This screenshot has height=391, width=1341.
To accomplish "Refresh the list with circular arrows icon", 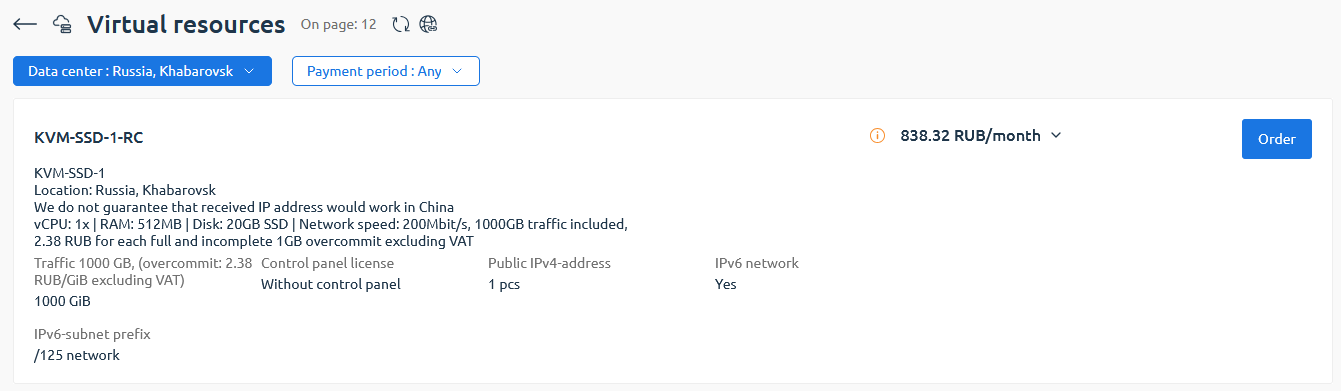I will 401,24.
